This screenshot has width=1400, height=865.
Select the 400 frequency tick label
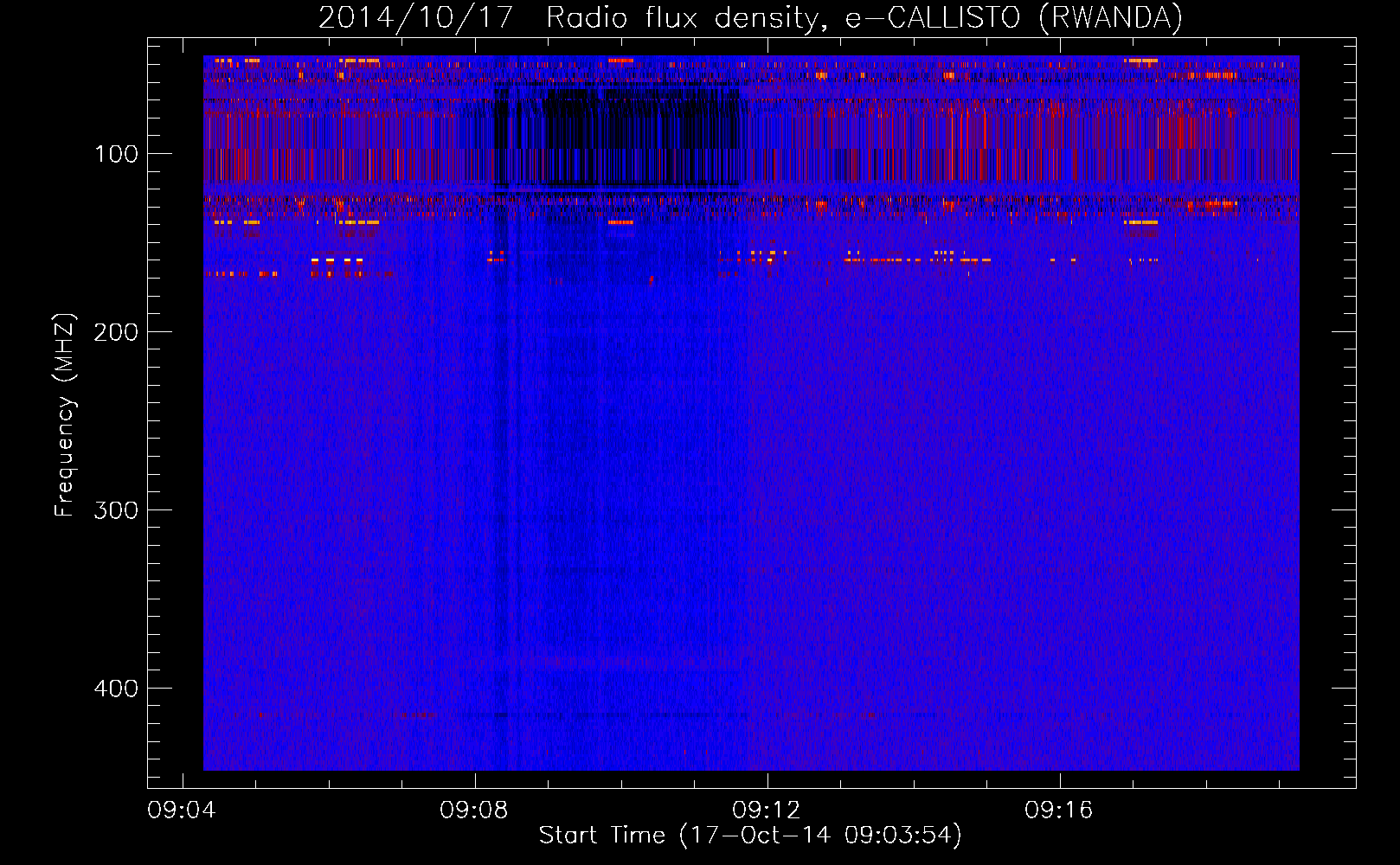click(x=116, y=689)
